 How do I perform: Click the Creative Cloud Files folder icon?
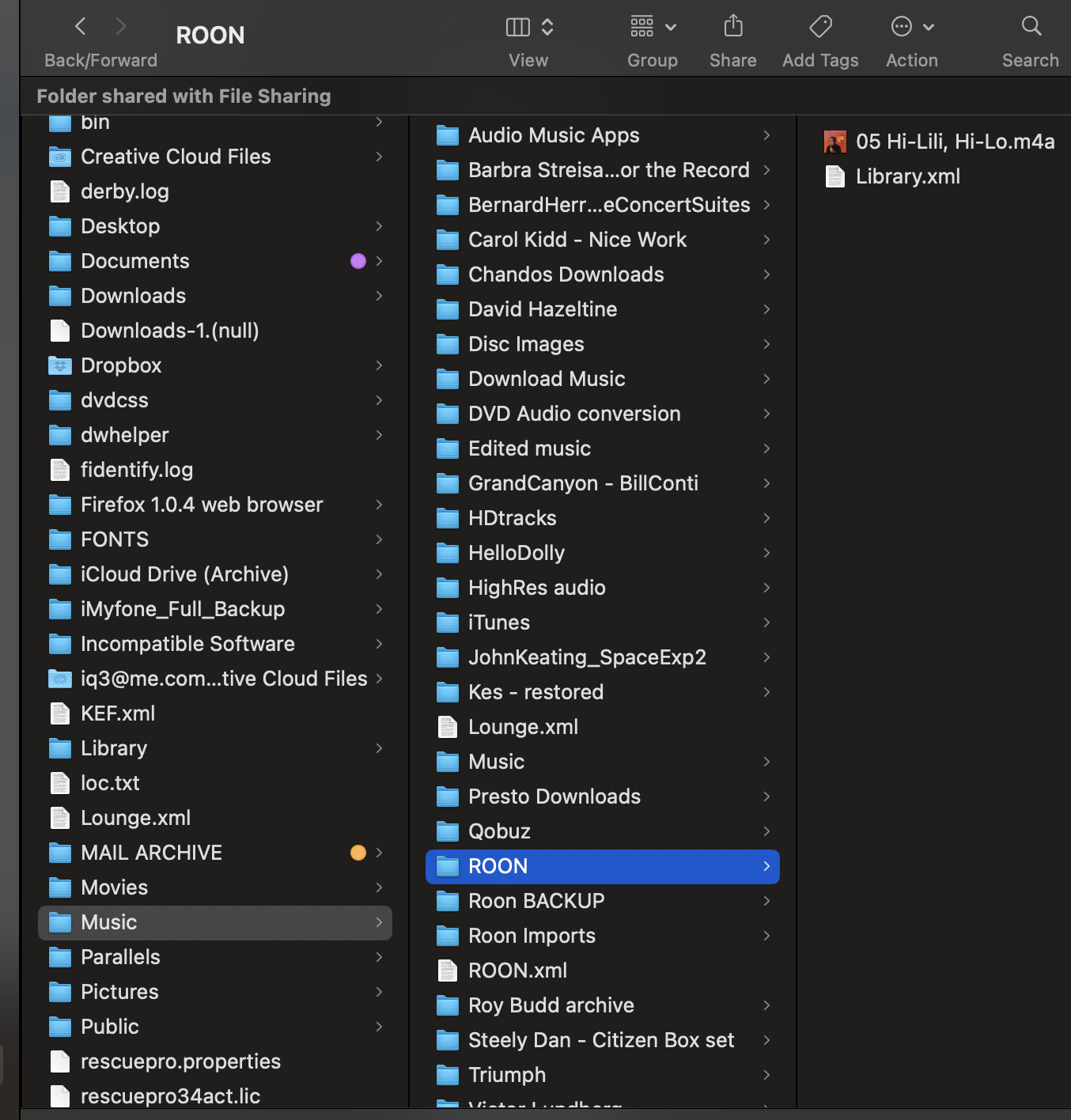tap(60, 157)
